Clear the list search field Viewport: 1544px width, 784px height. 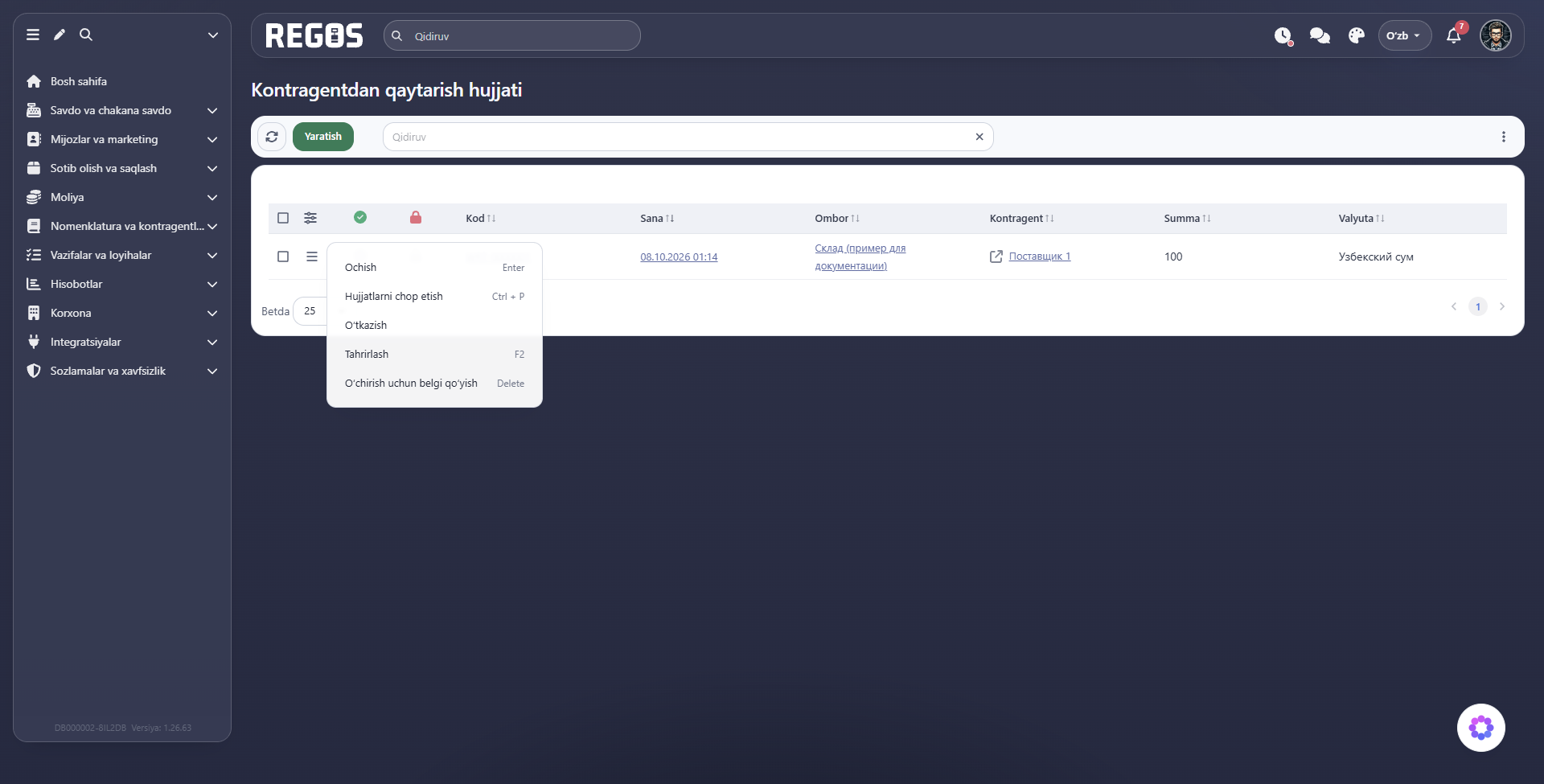point(979,137)
